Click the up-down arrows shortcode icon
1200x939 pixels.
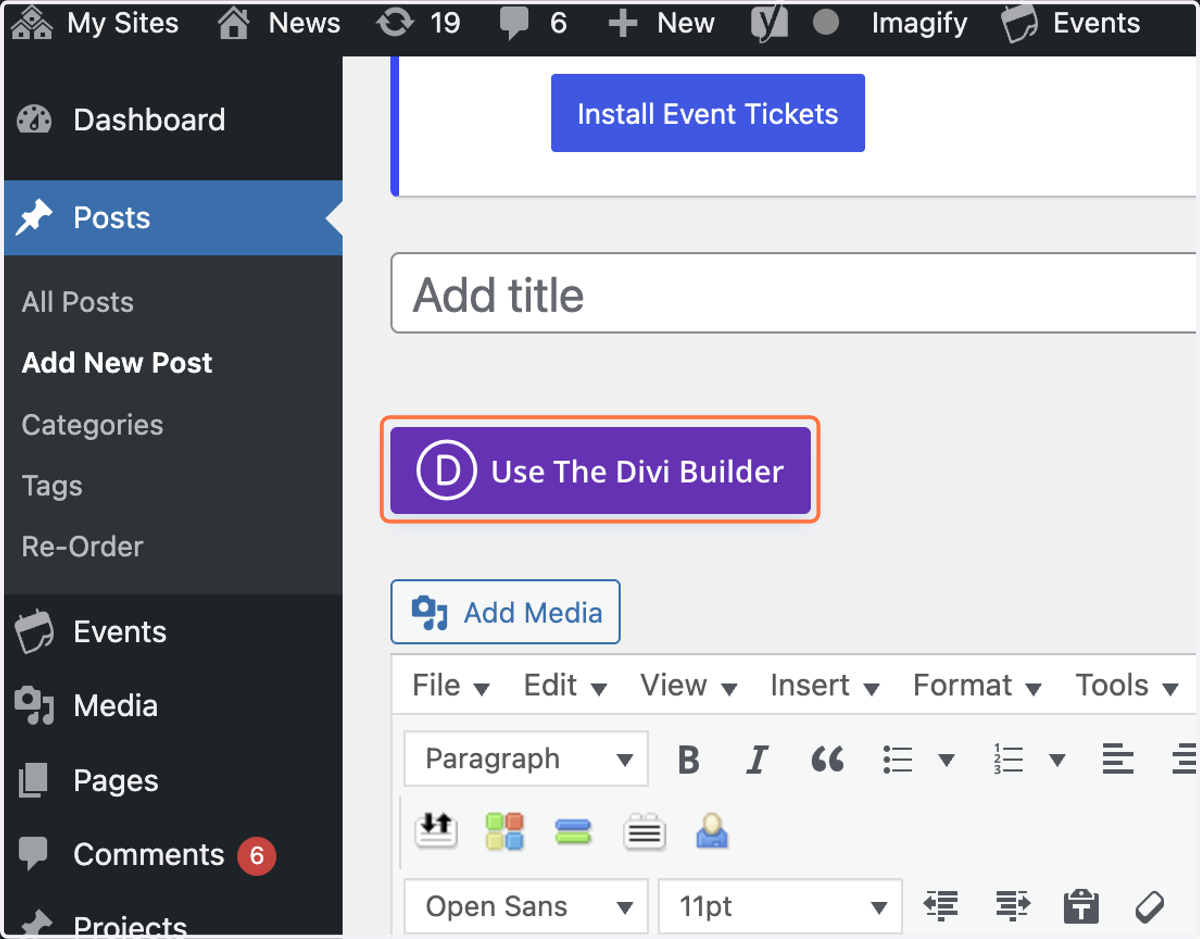coord(436,831)
